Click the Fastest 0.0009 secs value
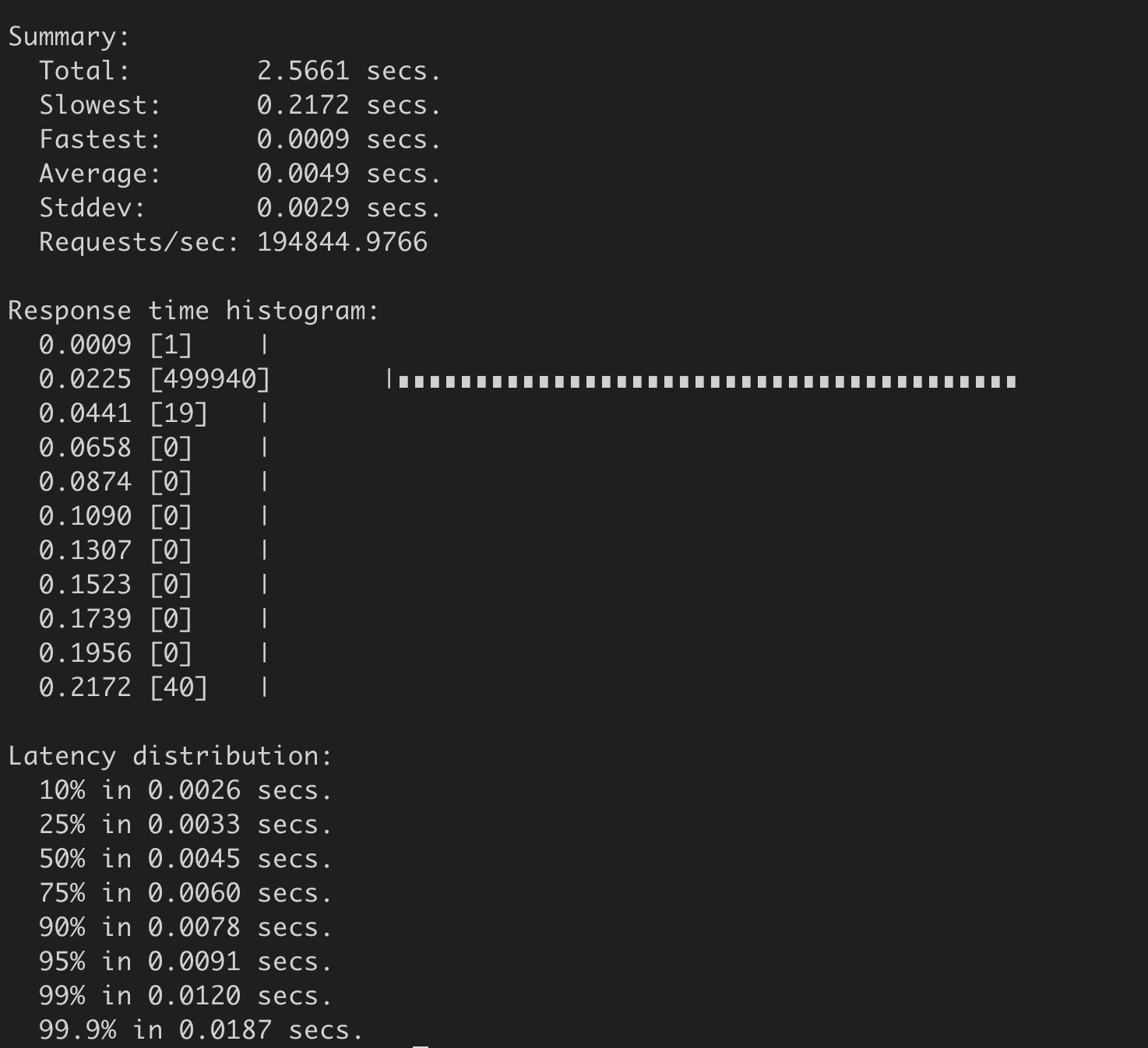The height and width of the screenshot is (1048, 1148). click(x=349, y=139)
